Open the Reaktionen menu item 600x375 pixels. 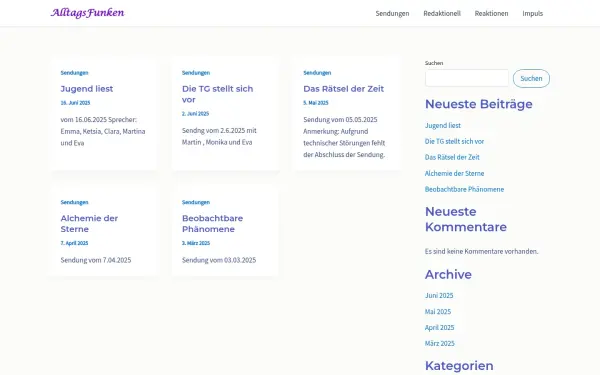491,13
